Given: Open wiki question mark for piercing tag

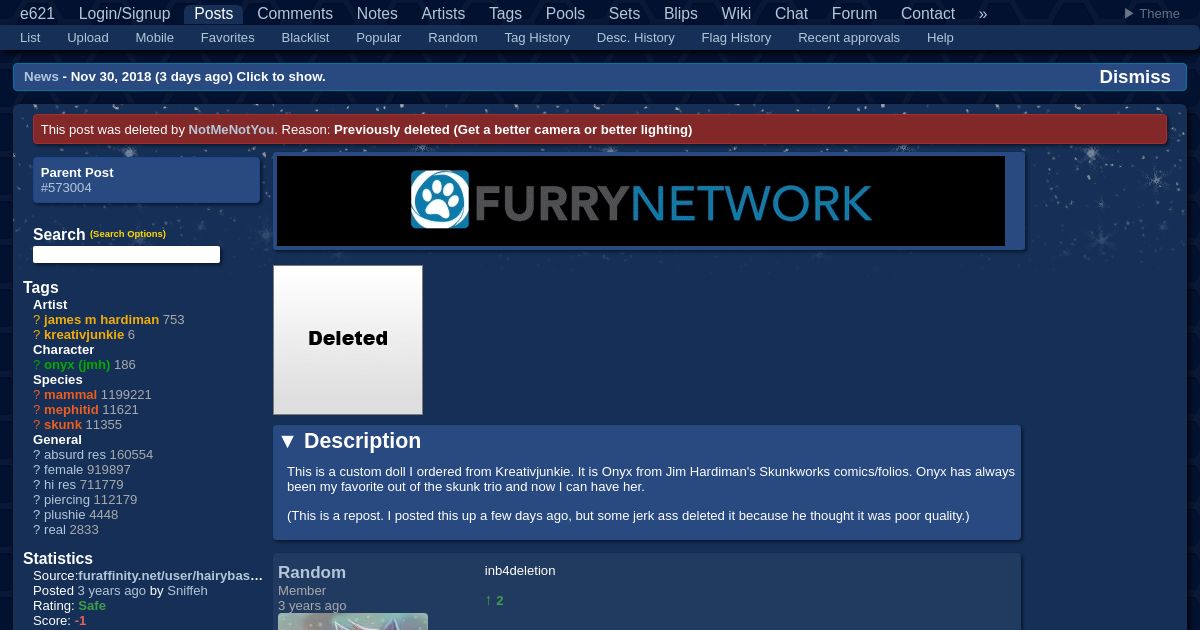Looking at the screenshot, I should click(x=37, y=500).
